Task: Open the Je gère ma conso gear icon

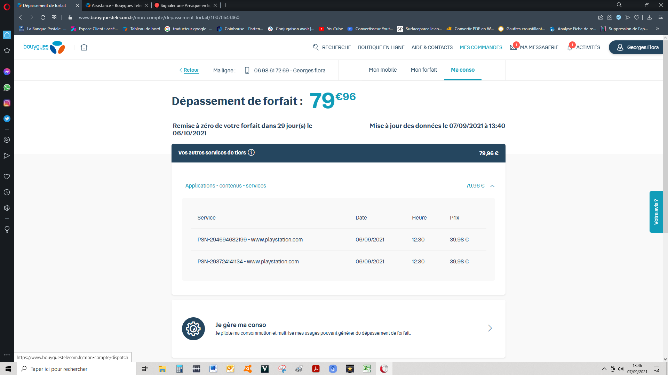Action: click(193, 329)
